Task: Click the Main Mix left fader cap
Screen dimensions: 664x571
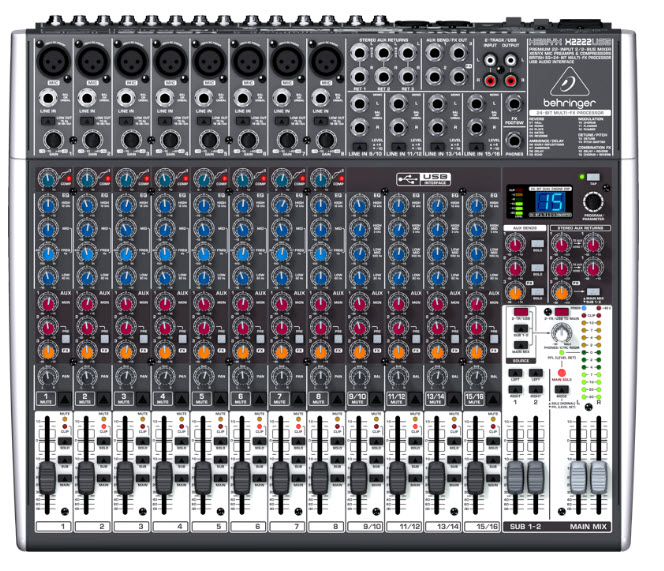Action: point(578,477)
